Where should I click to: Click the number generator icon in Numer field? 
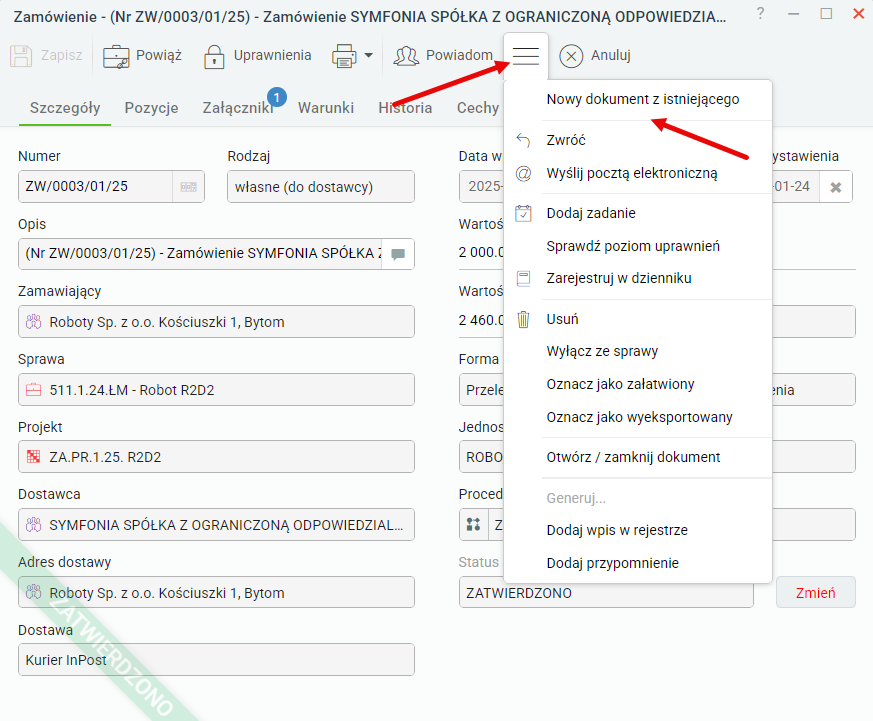[188, 187]
